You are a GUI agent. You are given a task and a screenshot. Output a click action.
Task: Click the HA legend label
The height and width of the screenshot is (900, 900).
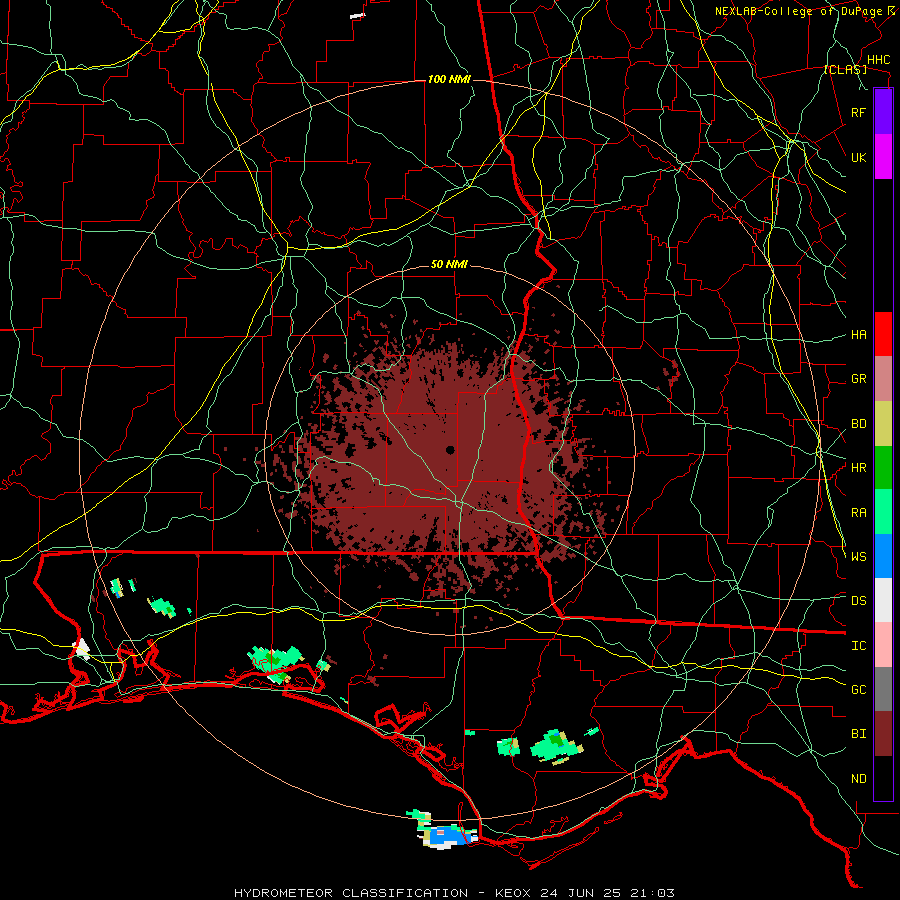tap(858, 335)
